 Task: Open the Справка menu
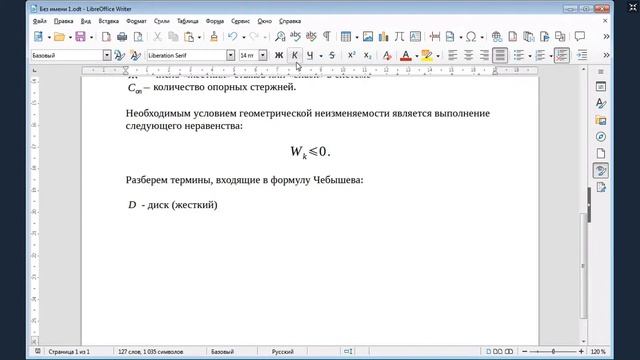[290, 21]
